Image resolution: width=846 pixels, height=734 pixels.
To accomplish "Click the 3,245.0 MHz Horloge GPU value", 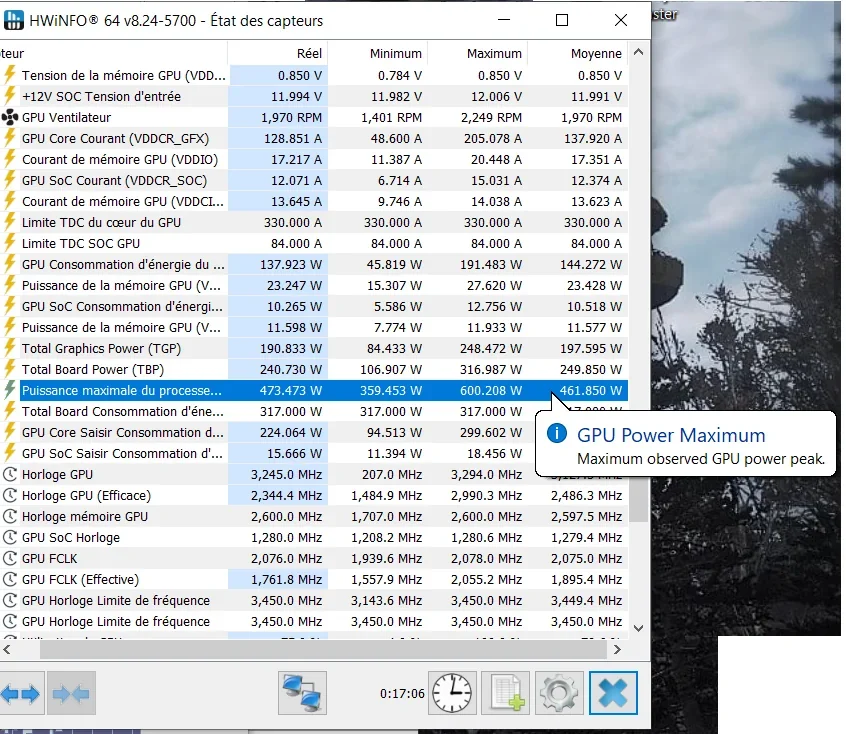I will pyautogui.click(x=286, y=475).
